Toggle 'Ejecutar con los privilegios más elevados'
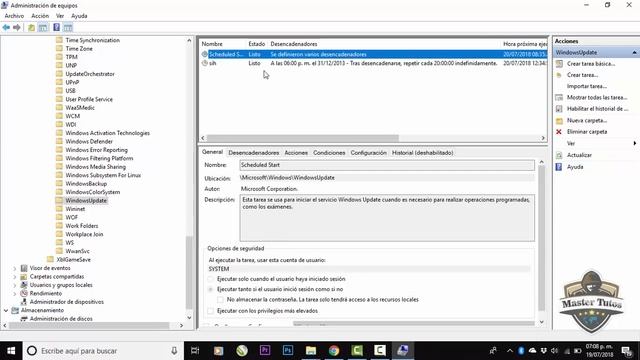Screen dimensions: 640x360 click(x=211, y=311)
